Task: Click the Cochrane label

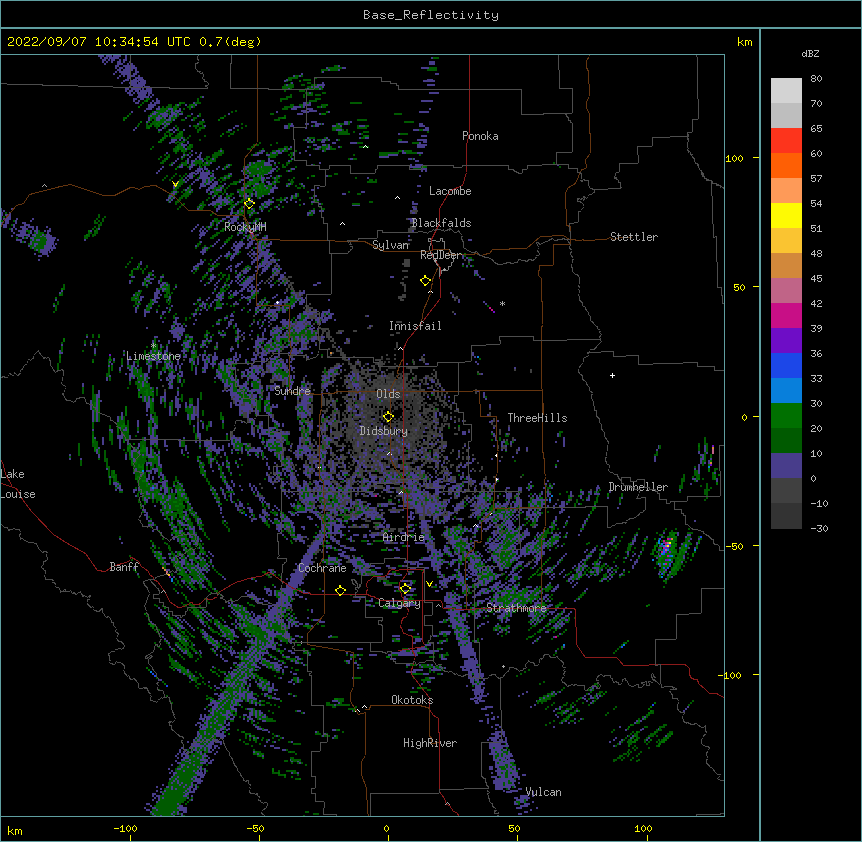Action: point(322,568)
